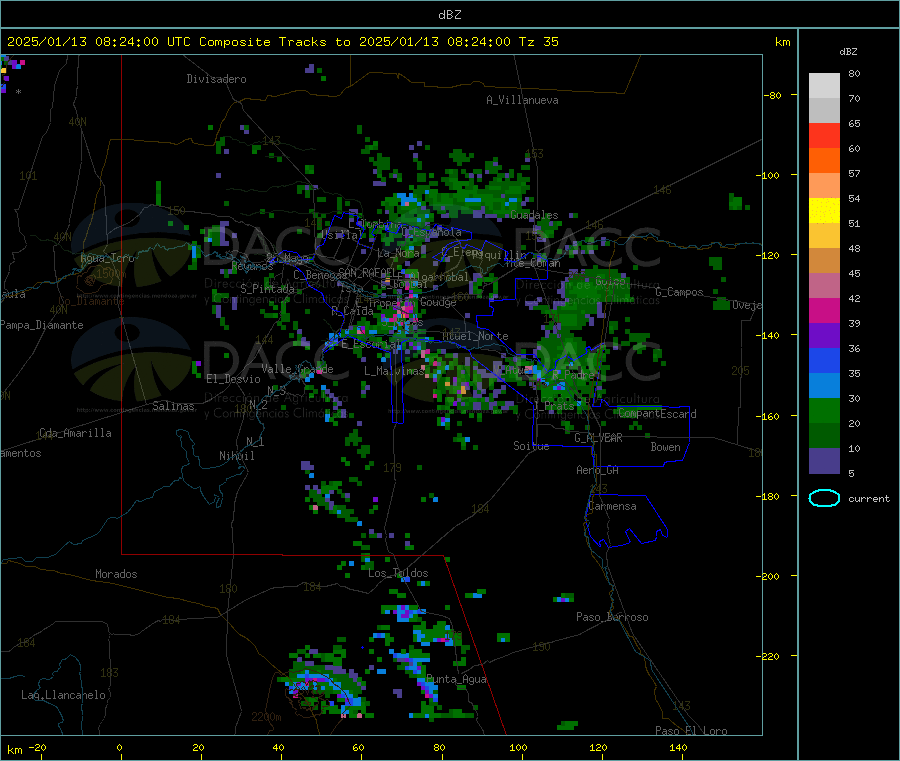900x761 pixels.
Task: Click the yellow 54 dBZ color swatch
Action: [x=824, y=211]
